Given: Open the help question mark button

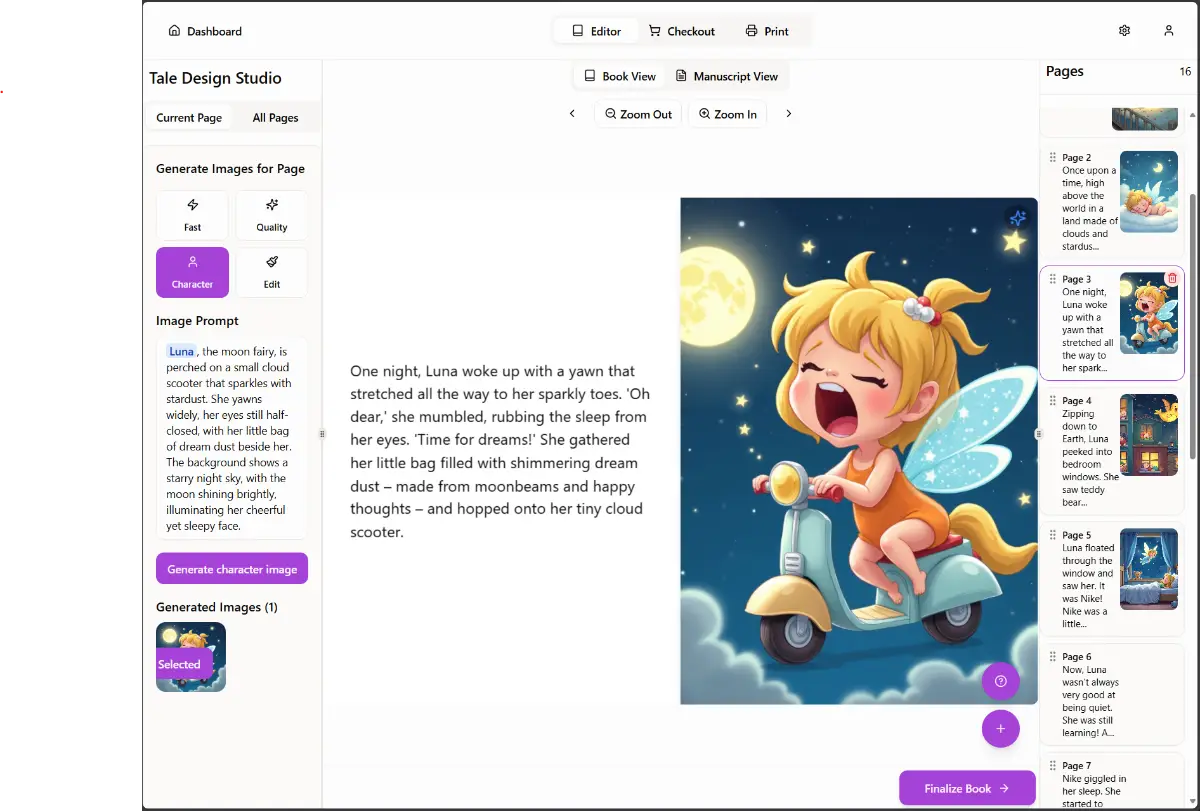Looking at the screenshot, I should (1000, 681).
